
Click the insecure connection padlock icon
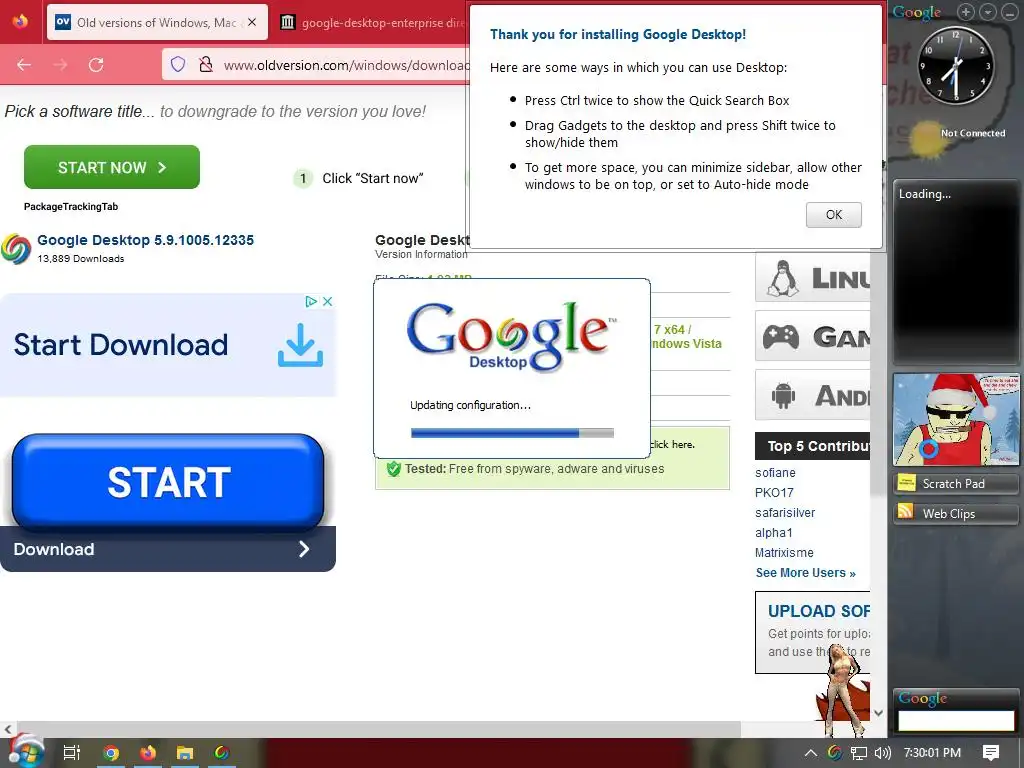(206, 64)
